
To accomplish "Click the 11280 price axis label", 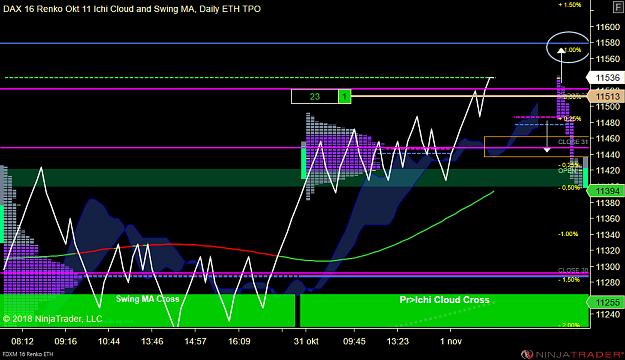I will click(x=608, y=283).
